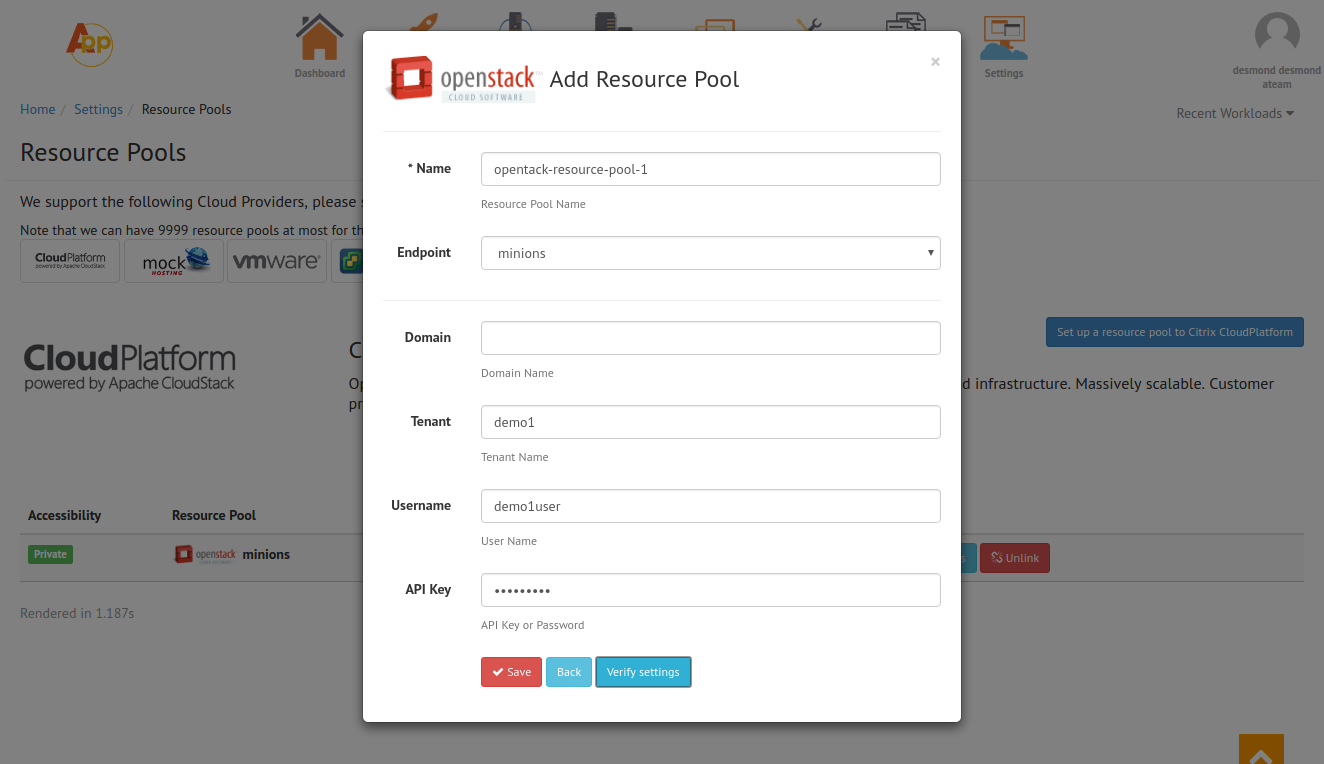Image resolution: width=1324 pixels, height=764 pixels.
Task: Click the Resource Pool Name hint text
Action: pos(533,204)
